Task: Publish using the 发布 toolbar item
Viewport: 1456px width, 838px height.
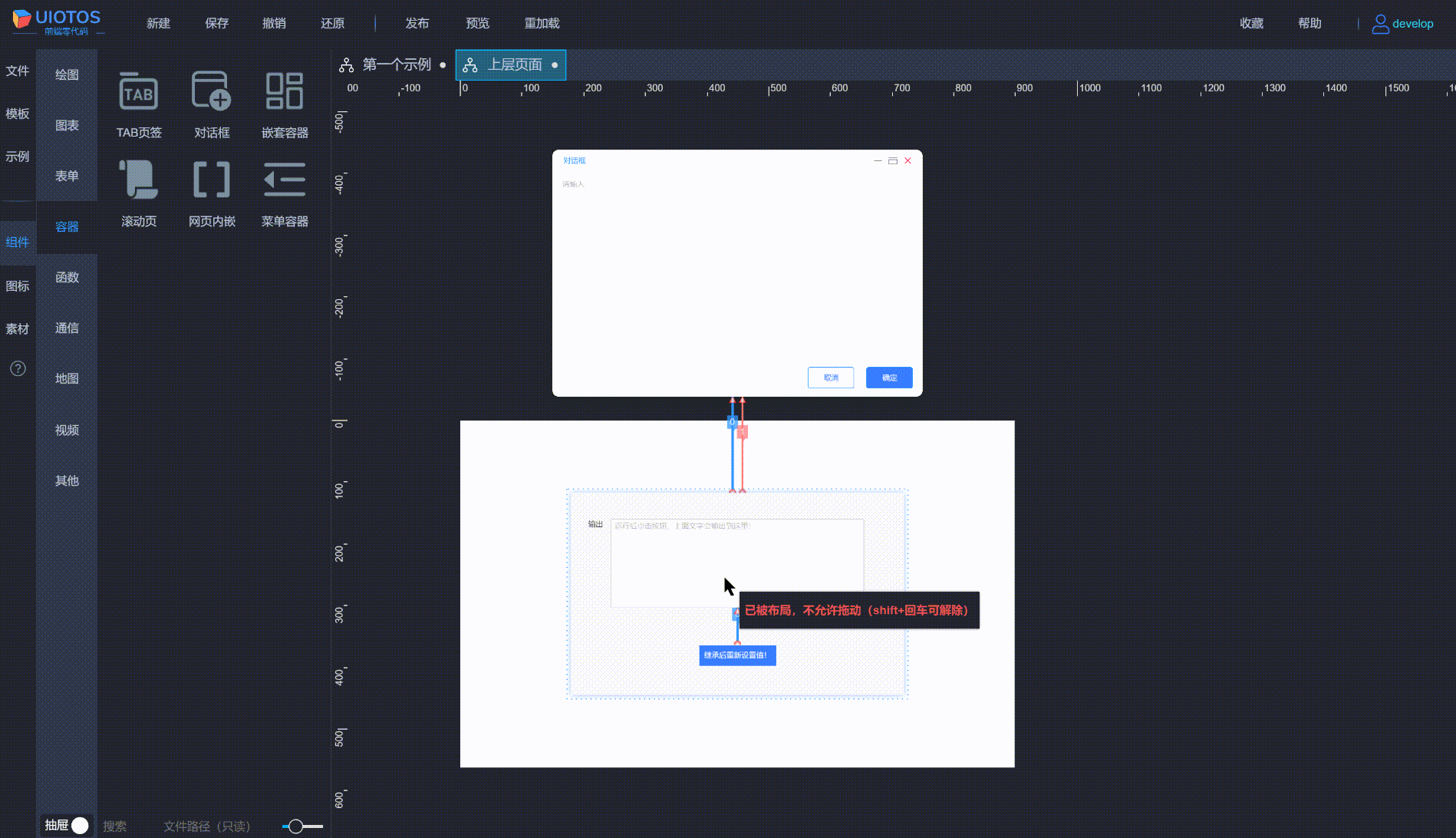Action: pyautogui.click(x=417, y=24)
